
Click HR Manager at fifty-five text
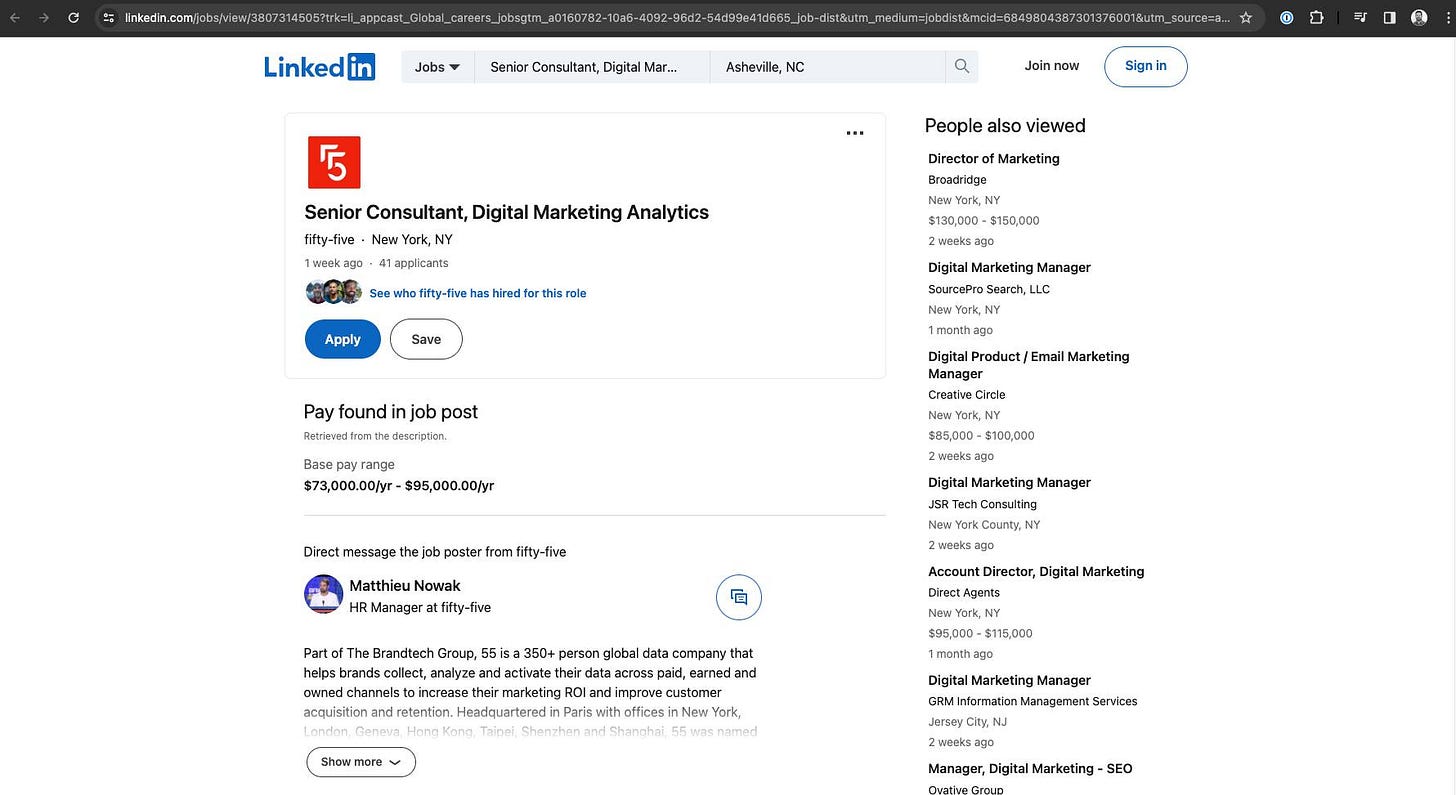pyautogui.click(x=420, y=607)
